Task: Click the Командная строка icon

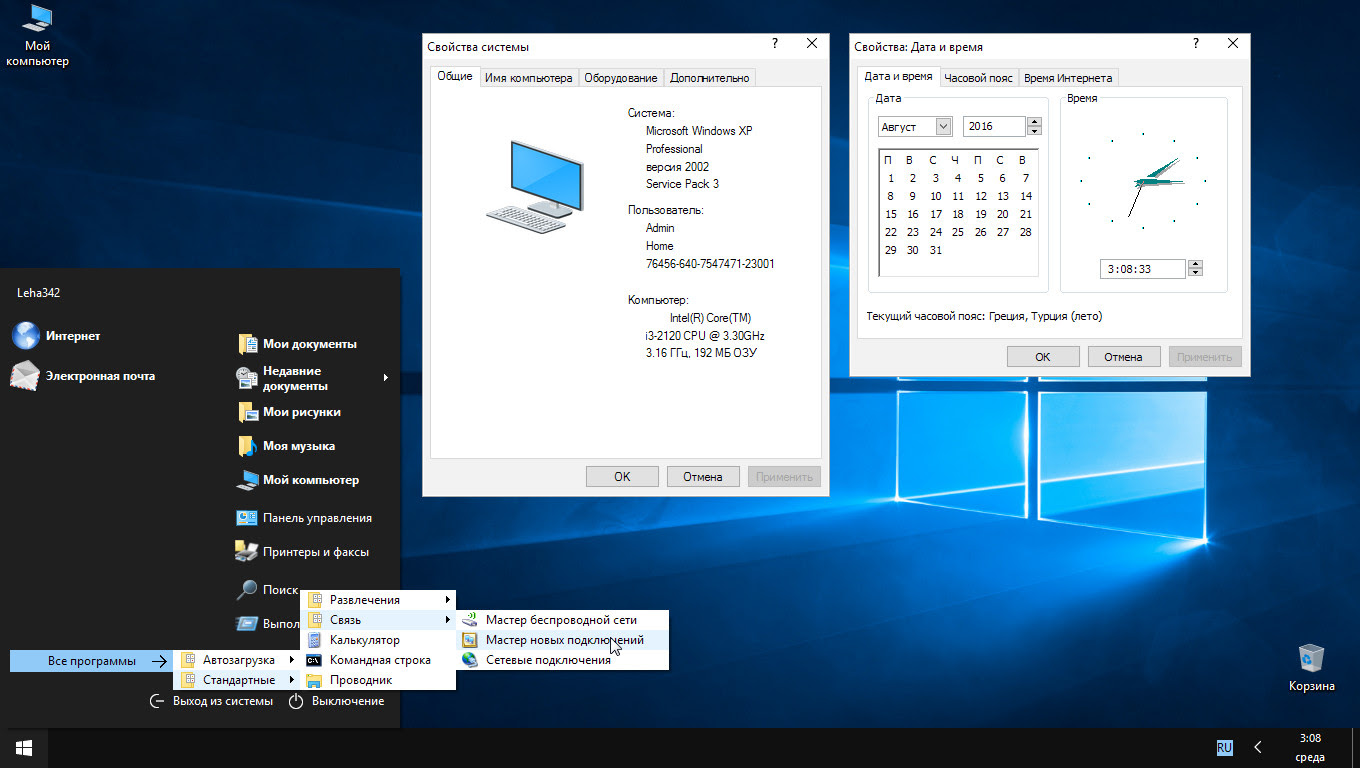Action: [314, 660]
